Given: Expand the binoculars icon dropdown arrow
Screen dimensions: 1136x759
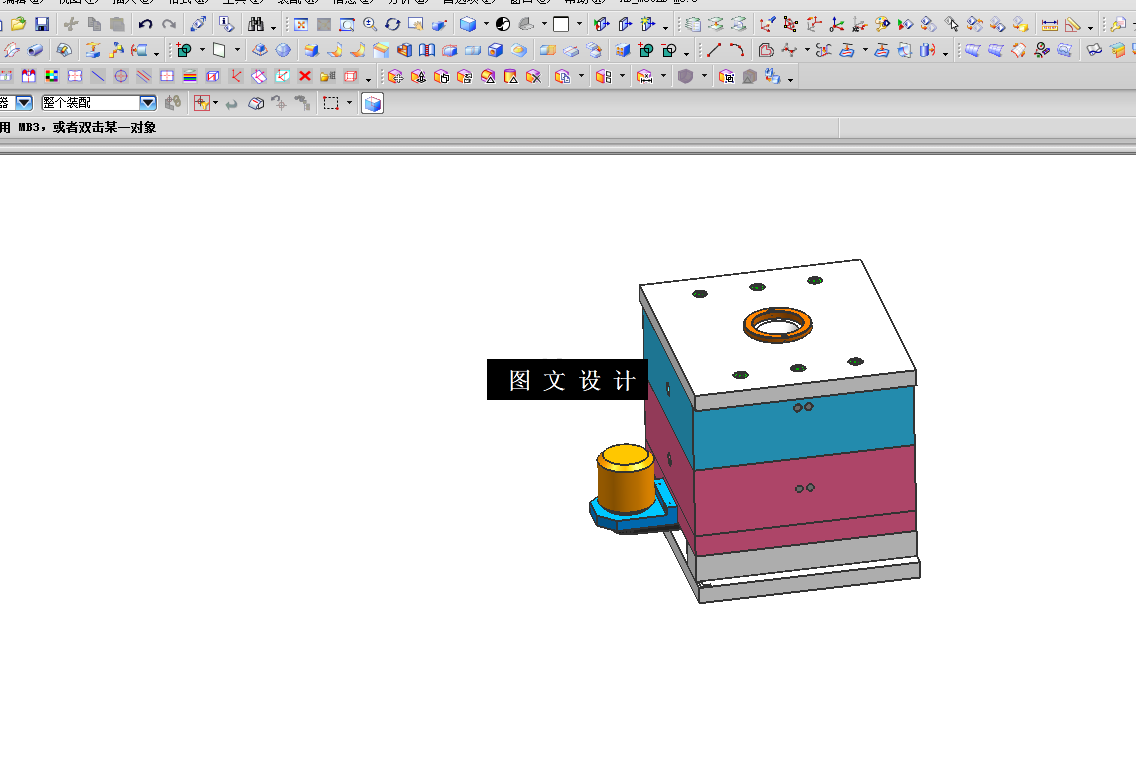Looking at the screenshot, I should 273,28.
